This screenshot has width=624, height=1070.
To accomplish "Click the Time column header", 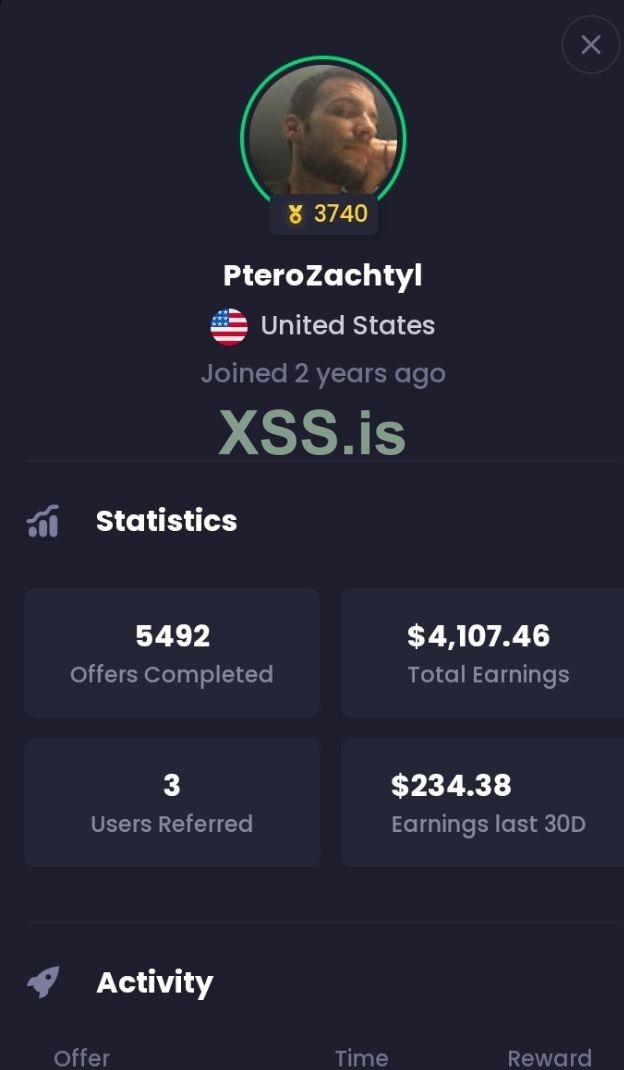I will point(361,1058).
